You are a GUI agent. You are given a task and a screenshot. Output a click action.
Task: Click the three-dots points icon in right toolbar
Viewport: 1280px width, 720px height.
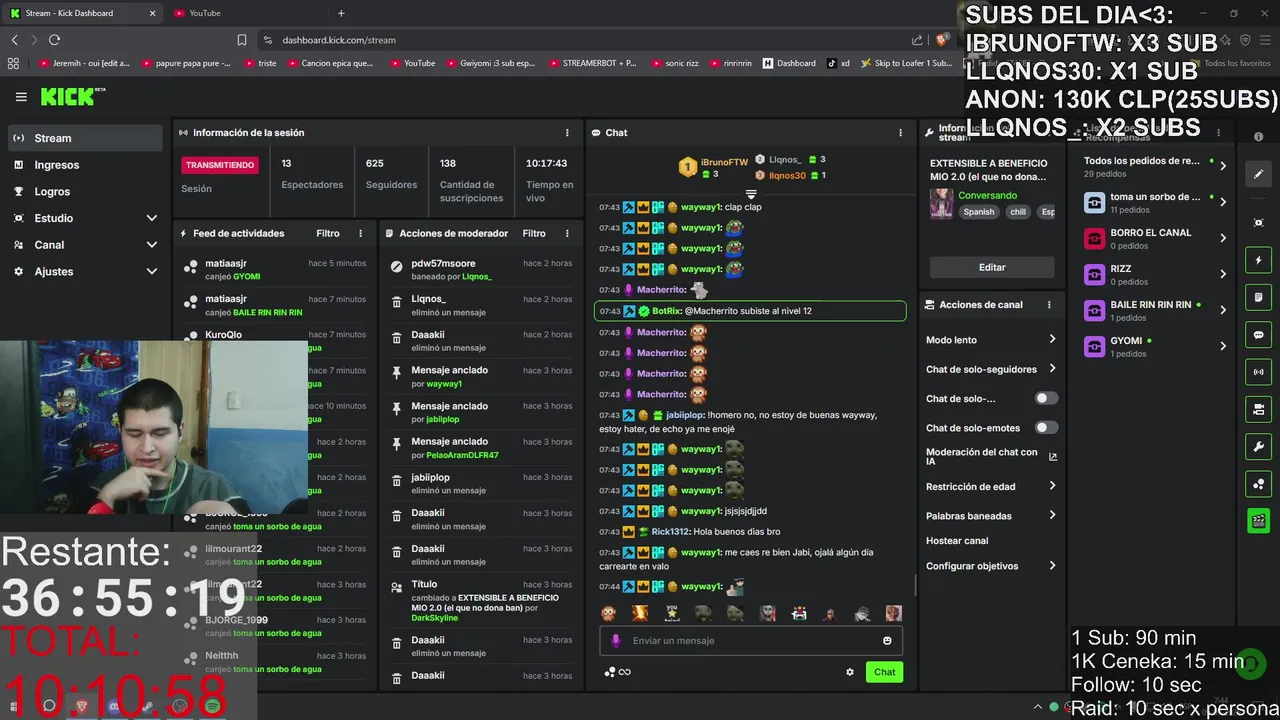coord(1259,484)
